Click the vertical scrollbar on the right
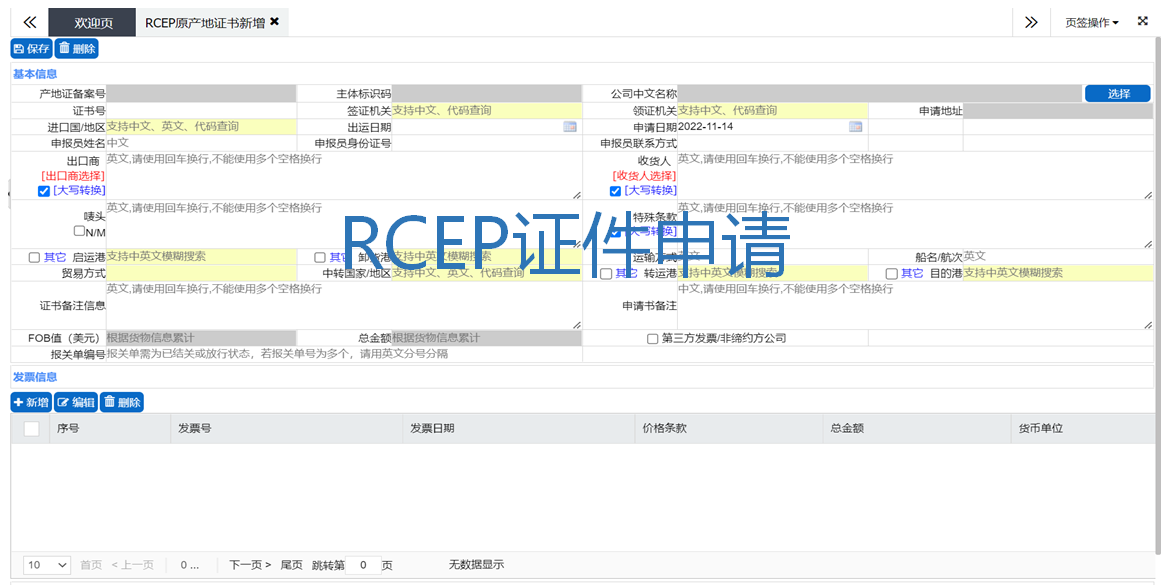This screenshot has width=1171, height=588. [x=1160, y=295]
